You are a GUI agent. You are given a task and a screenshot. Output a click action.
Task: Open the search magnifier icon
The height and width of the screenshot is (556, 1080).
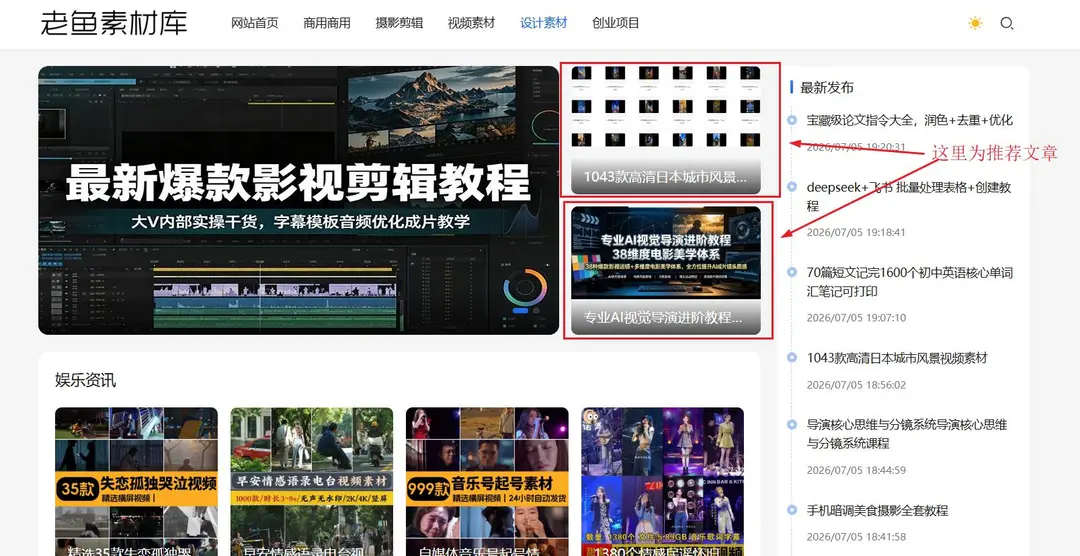pyautogui.click(x=1006, y=23)
